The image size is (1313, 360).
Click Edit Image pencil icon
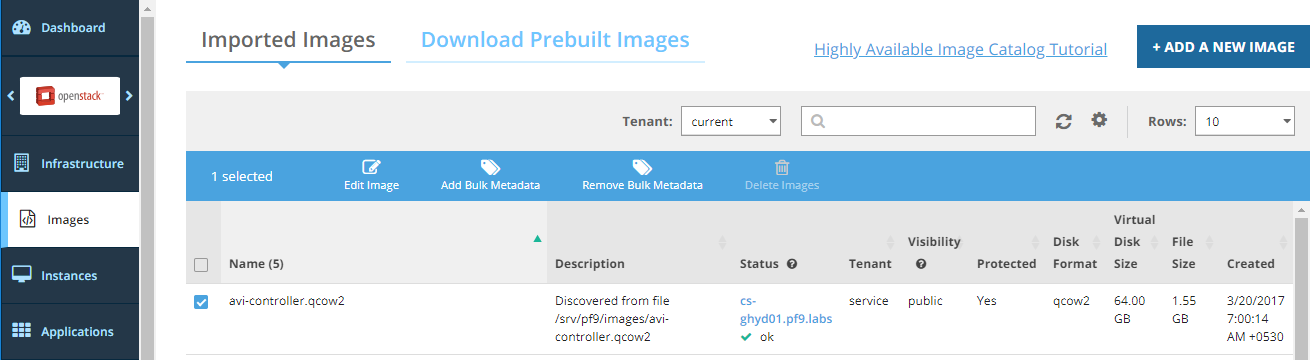(x=371, y=167)
